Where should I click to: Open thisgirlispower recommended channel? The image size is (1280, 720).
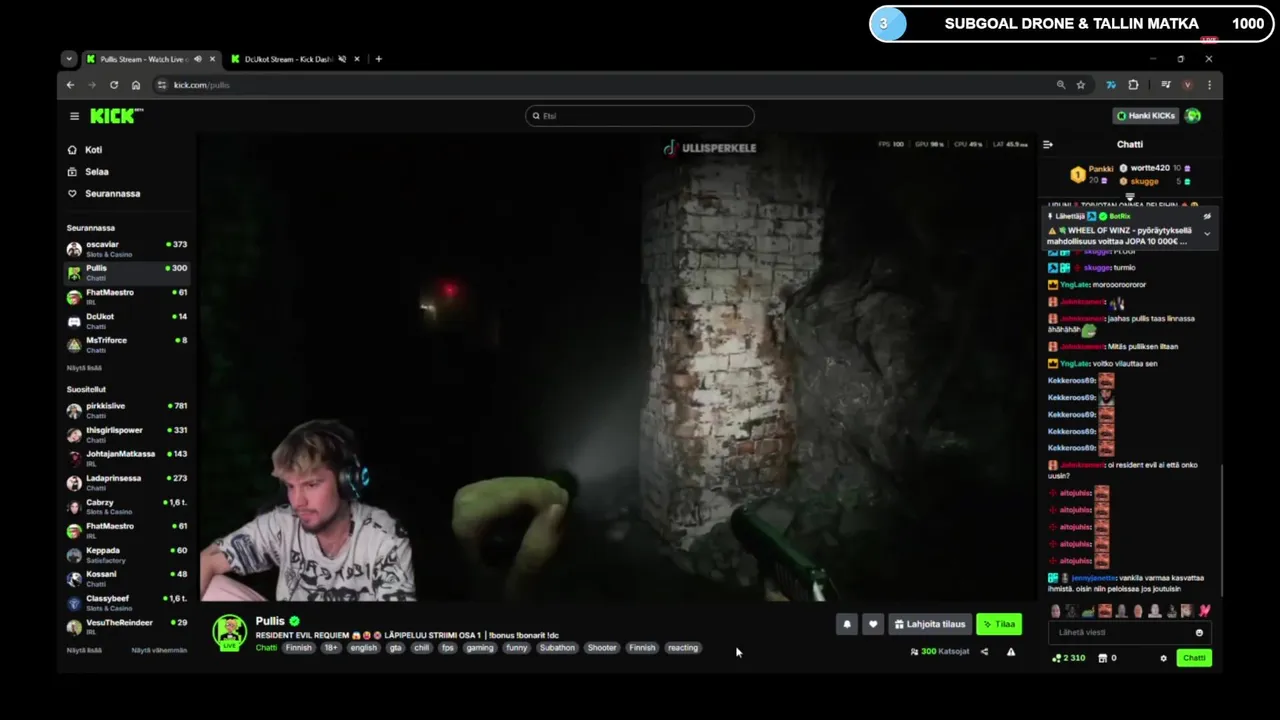[127, 434]
